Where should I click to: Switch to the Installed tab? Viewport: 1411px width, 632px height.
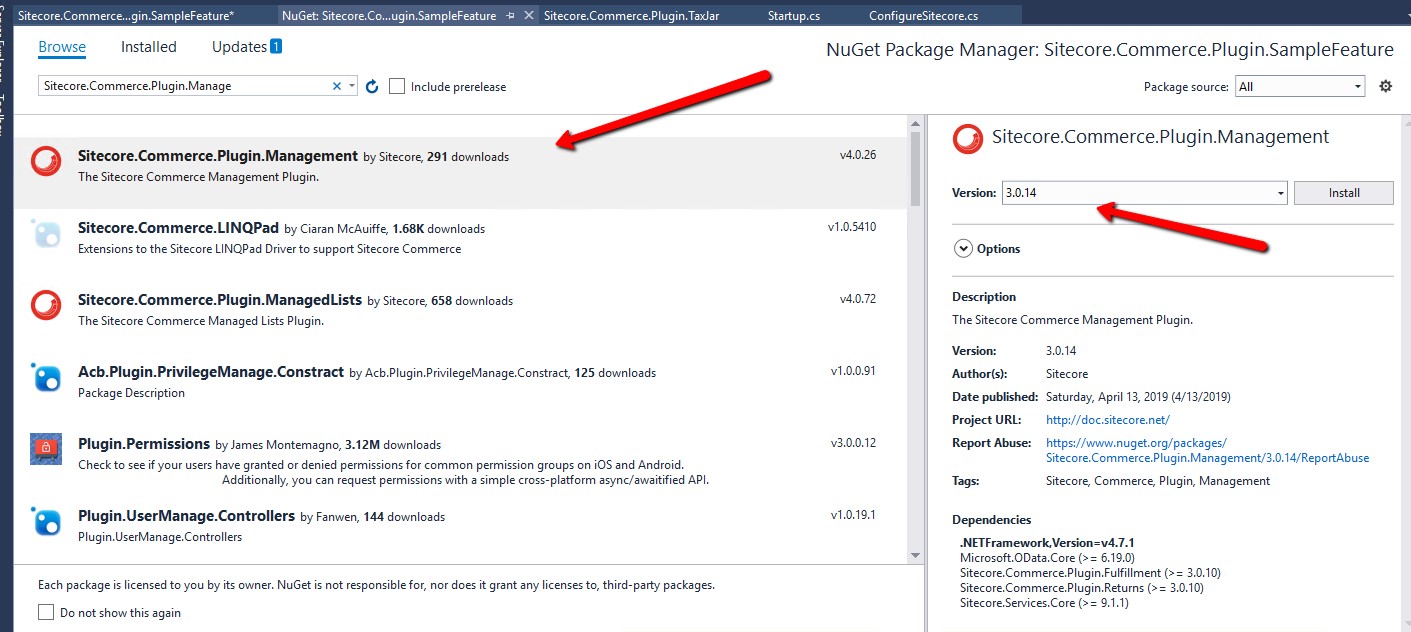[x=149, y=47]
